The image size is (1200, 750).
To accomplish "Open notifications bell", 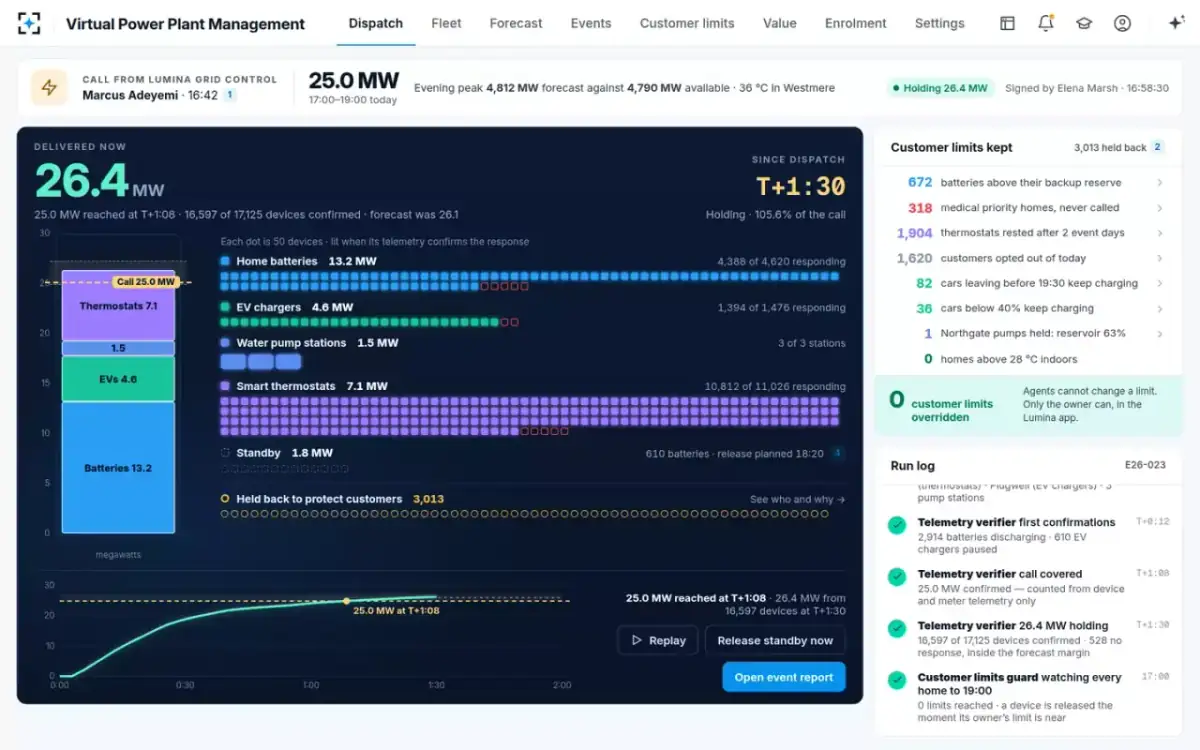I will click(x=1045, y=23).
